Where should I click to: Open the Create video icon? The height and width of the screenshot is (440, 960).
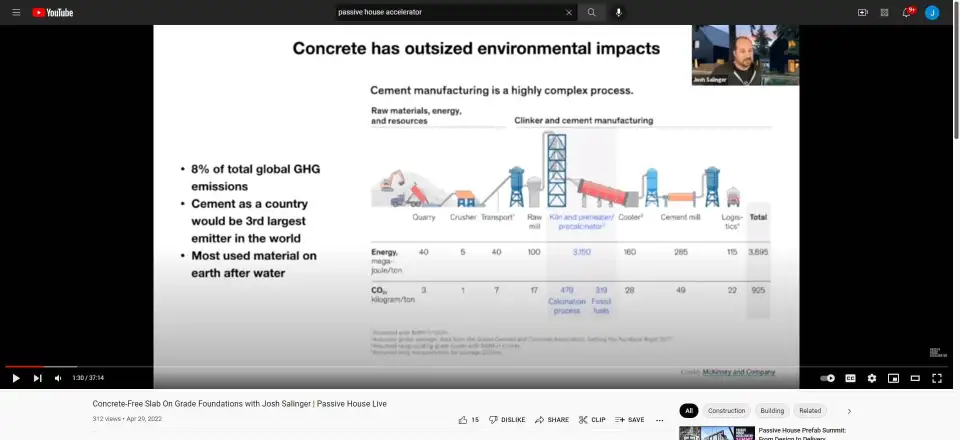862,12
